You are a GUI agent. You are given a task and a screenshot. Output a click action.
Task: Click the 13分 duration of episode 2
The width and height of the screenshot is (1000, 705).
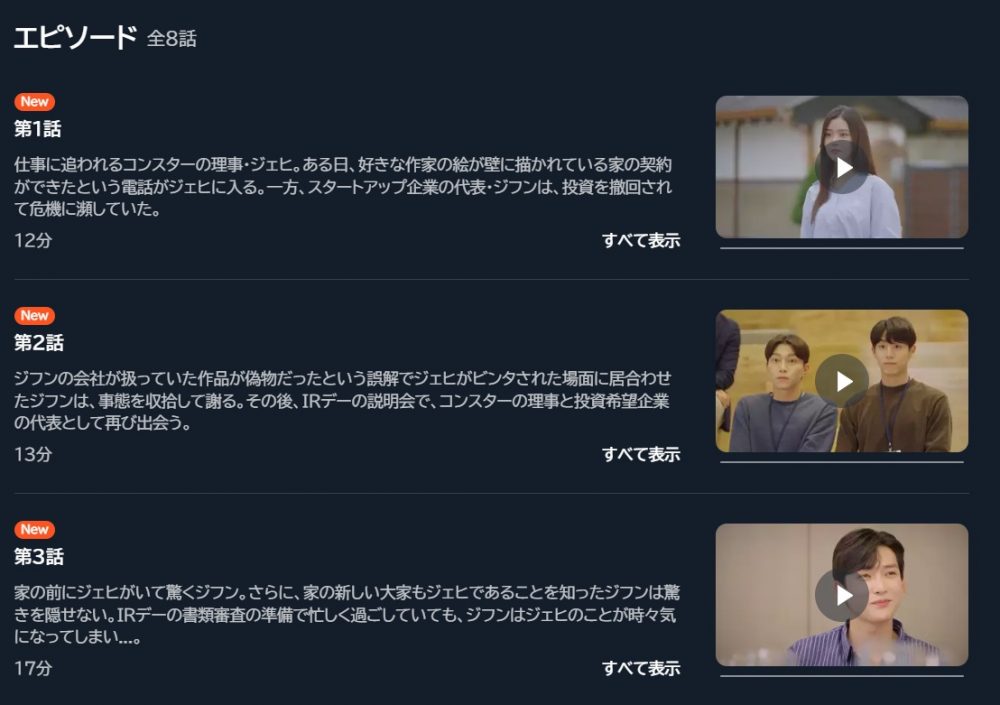(x=33, y=454)
